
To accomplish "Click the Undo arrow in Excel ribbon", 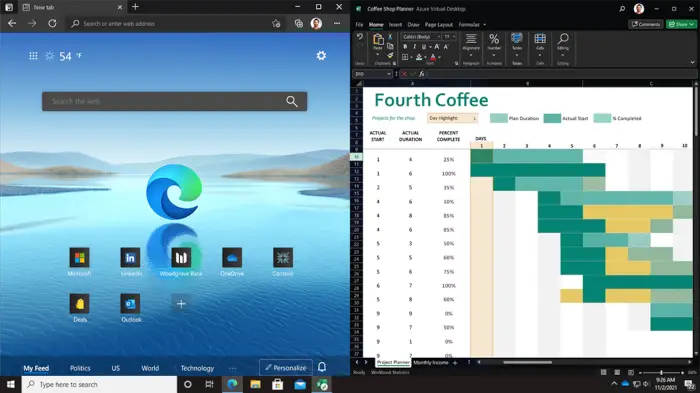I will (360, 37).
